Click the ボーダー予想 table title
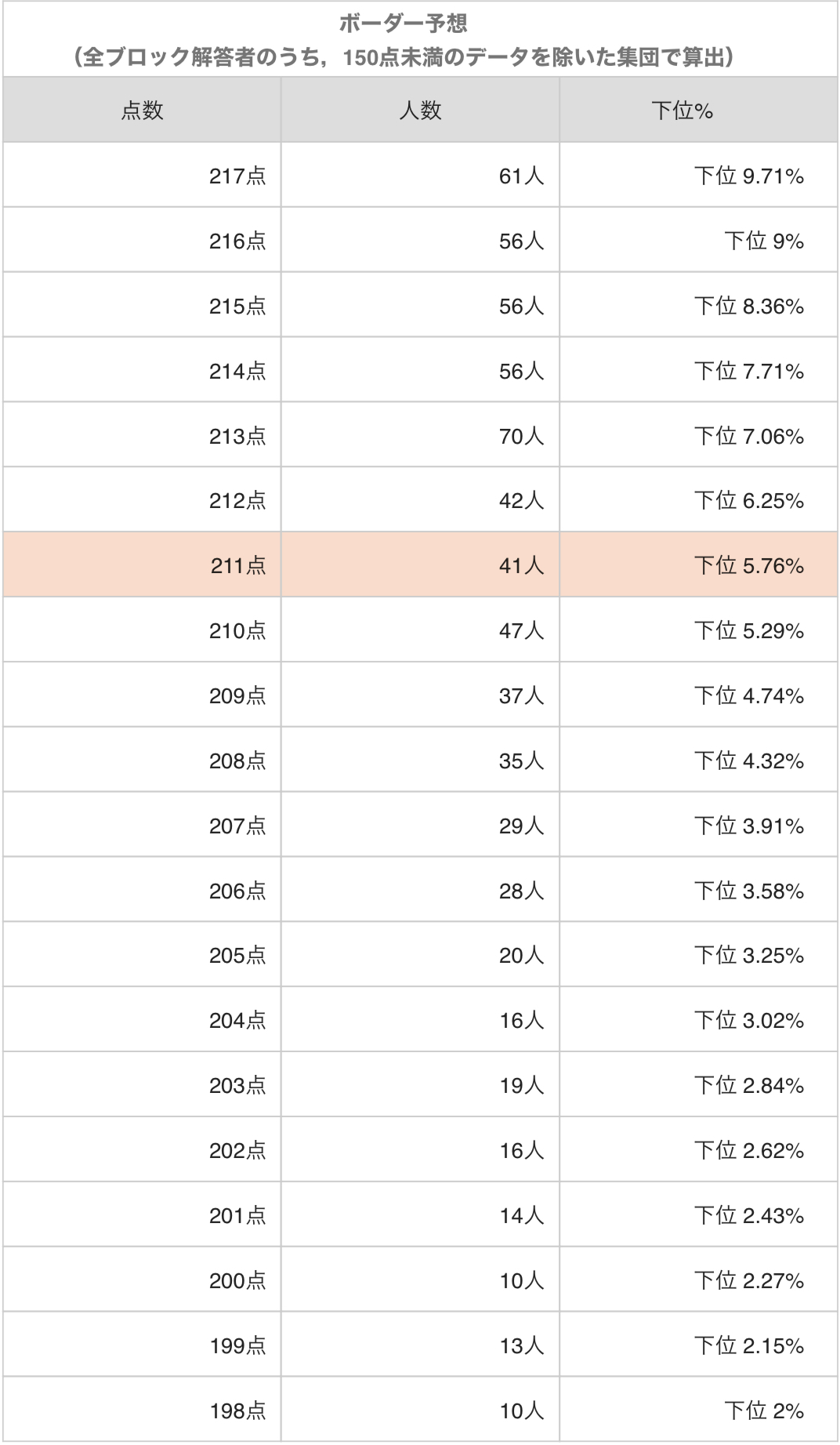The image size is (840, 1445). pyautogui.click(x=404, y=24)
